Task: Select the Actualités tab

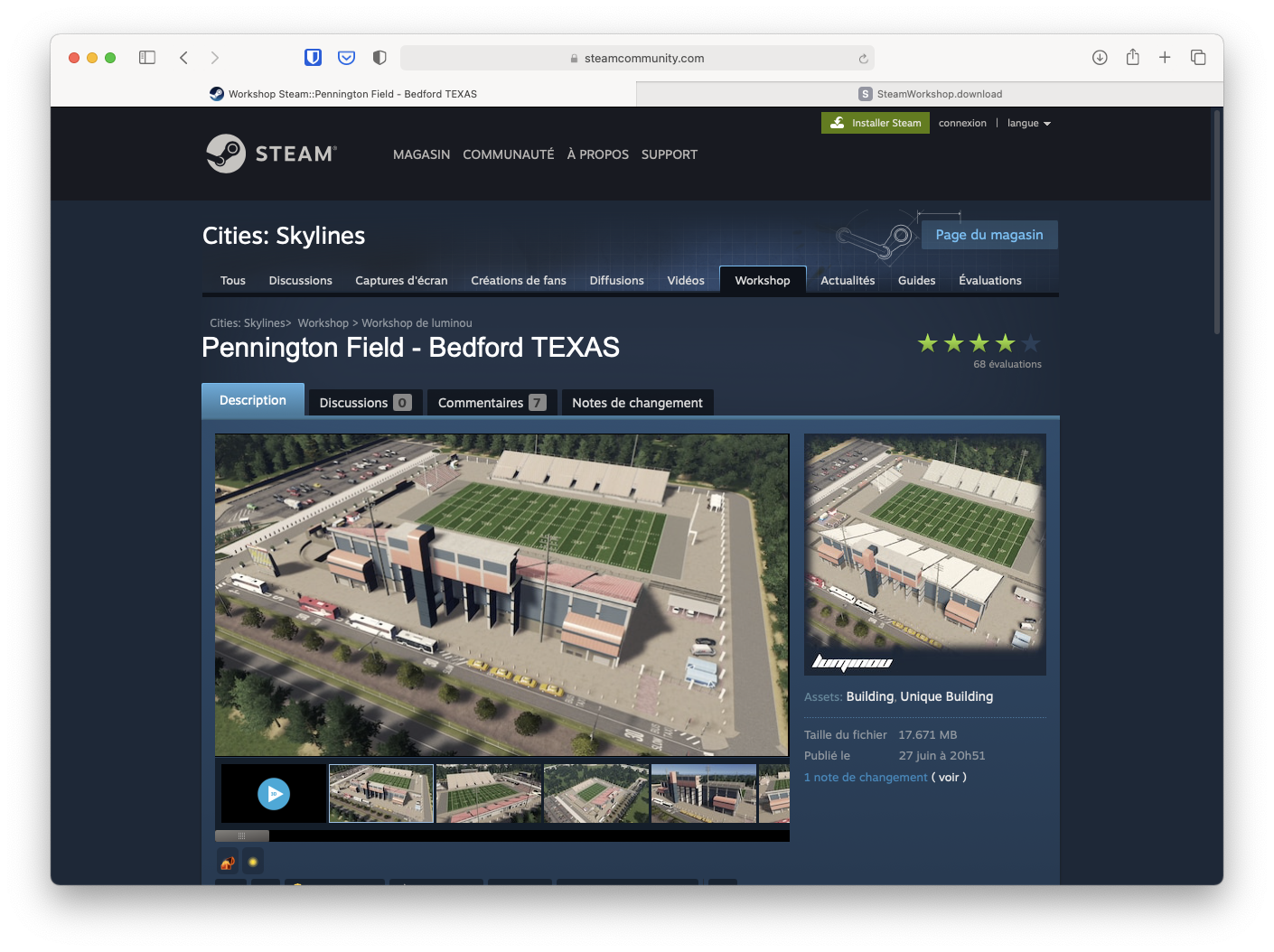Action: (x=848, y=281)
